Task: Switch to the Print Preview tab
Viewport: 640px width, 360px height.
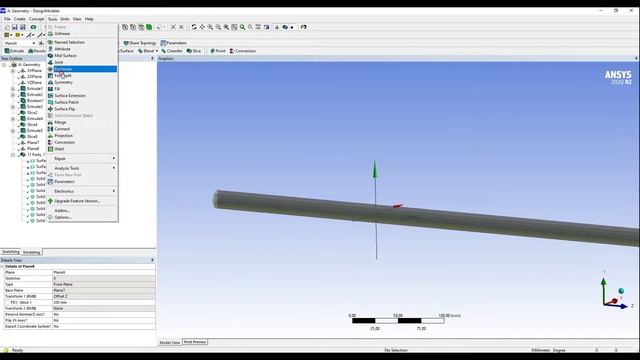Action: click(x=195, y=342)
